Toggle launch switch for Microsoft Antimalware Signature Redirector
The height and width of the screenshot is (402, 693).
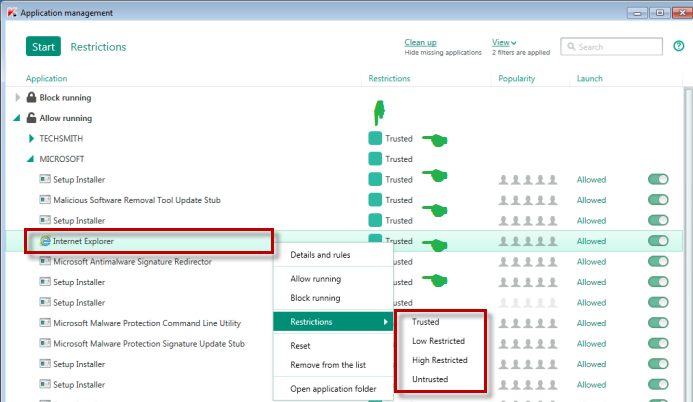658,261
